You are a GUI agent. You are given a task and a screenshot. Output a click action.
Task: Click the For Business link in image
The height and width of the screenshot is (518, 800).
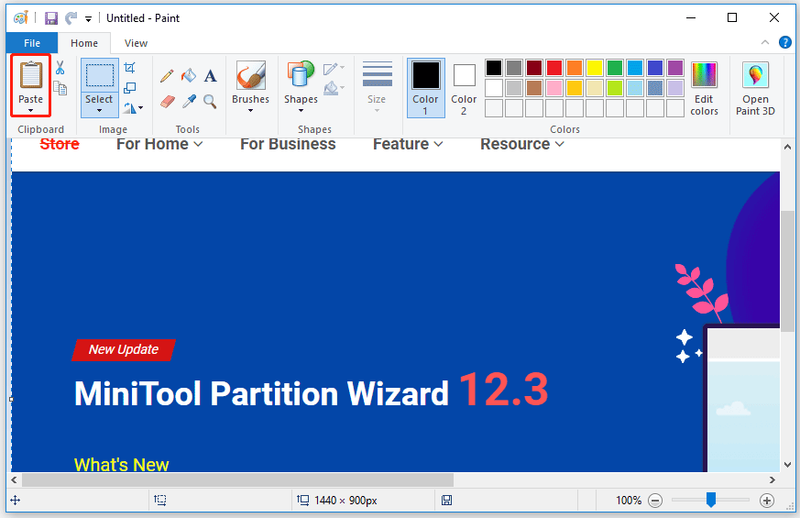coord(288,144)
